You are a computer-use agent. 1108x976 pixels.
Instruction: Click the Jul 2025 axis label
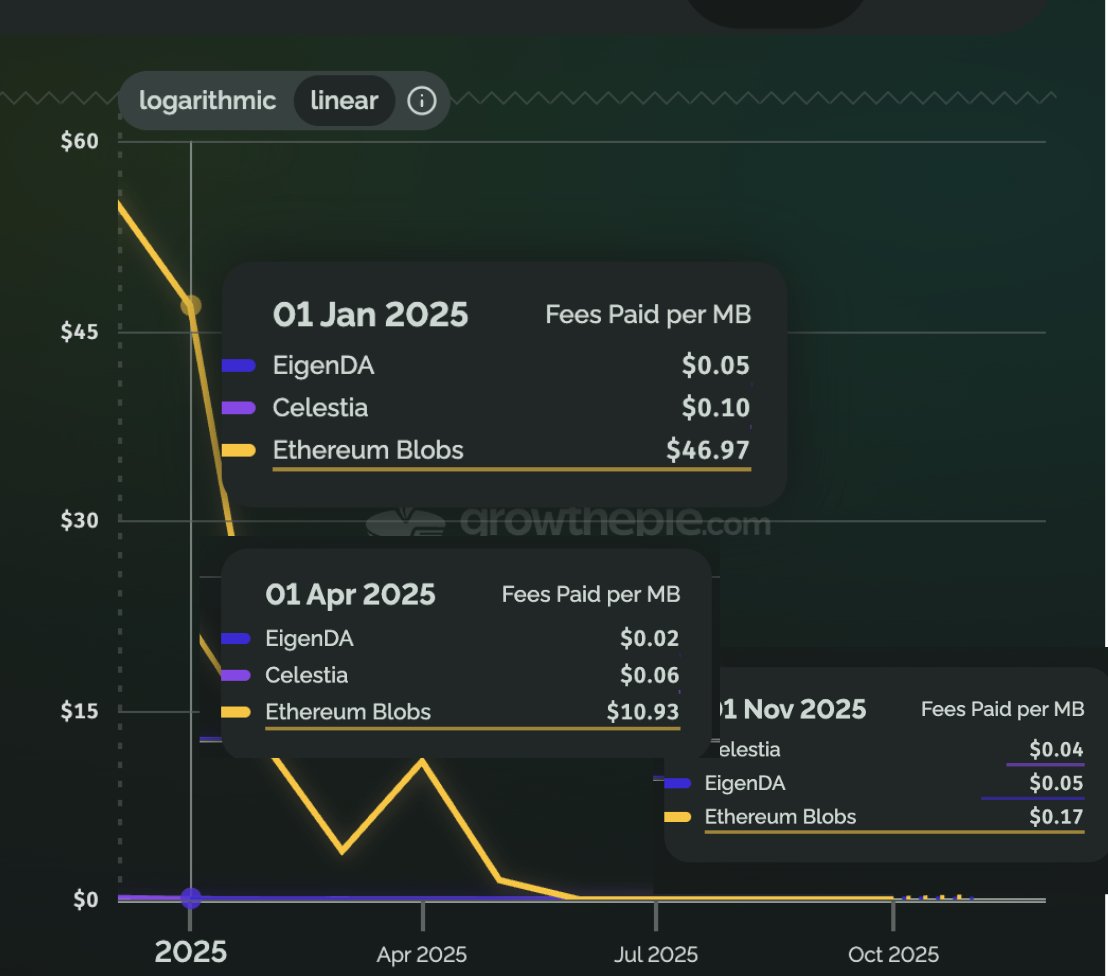click(656, 955)
